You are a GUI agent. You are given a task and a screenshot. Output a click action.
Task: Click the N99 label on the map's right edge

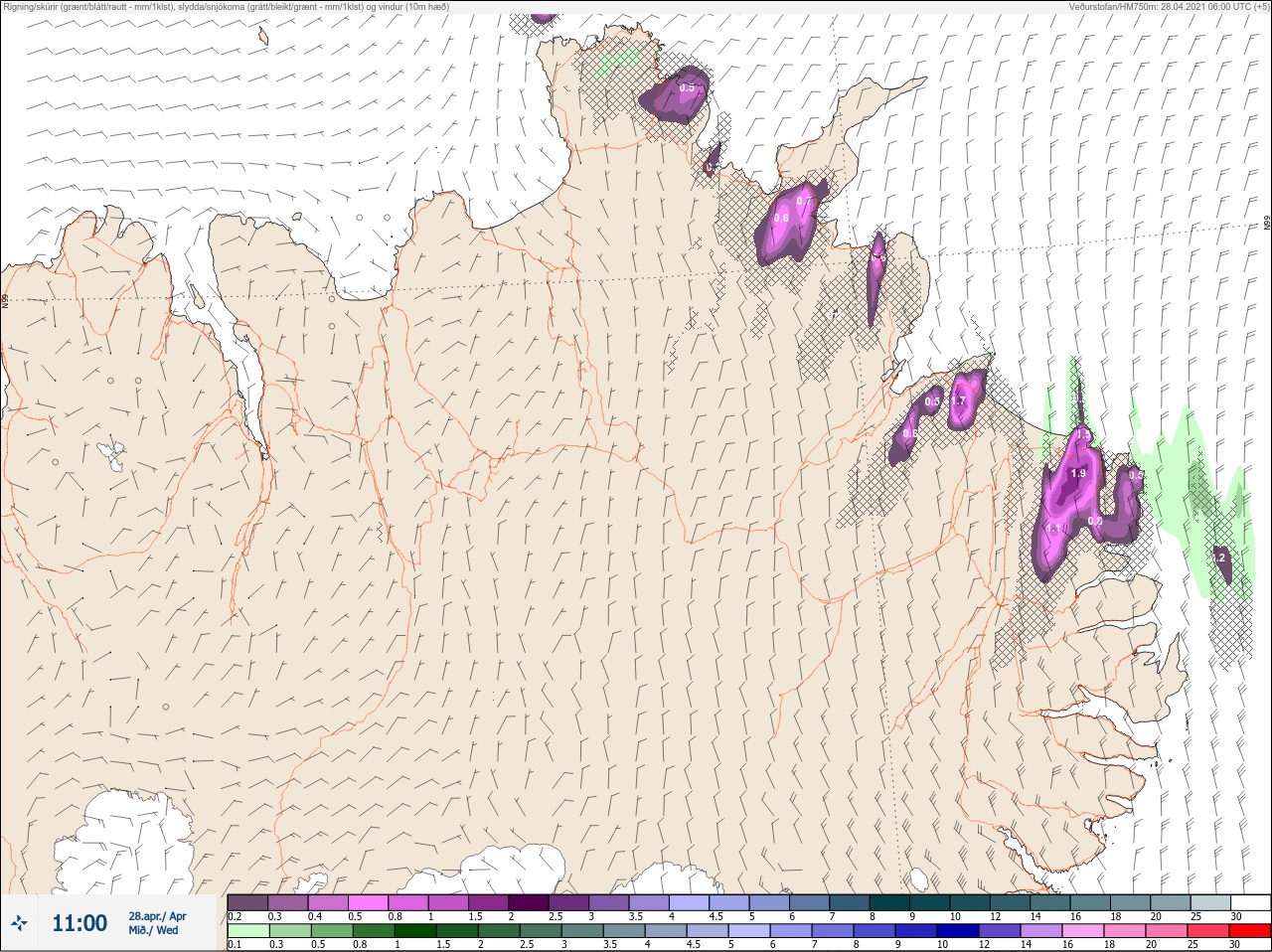click(1267, 224)
